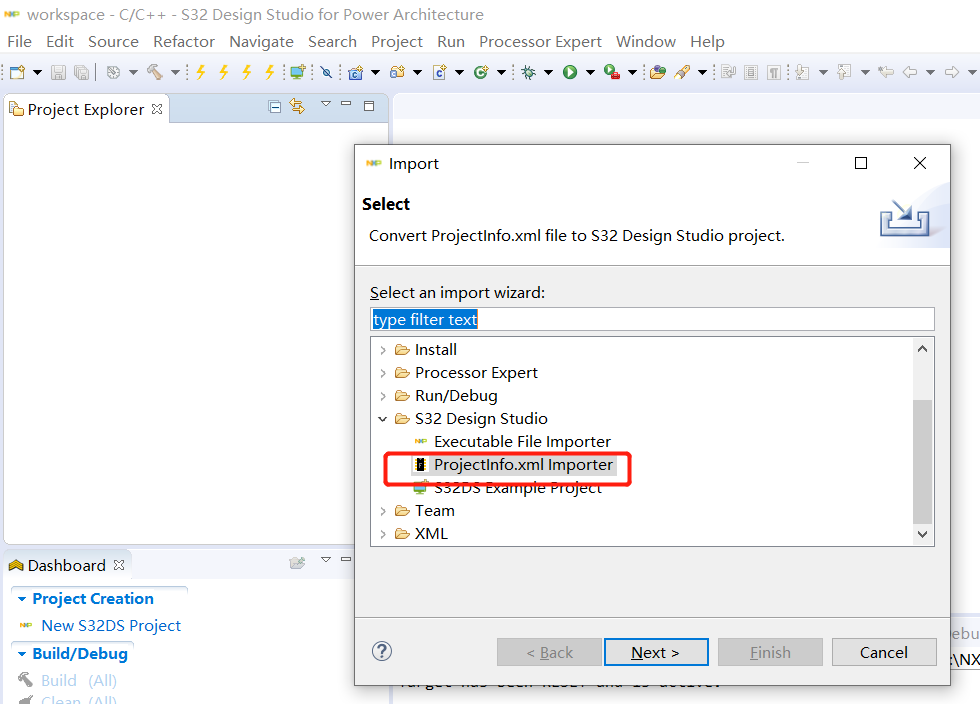Expand the Run/Debug folder
This screenshot has height=704, width=980.
(383, 396)
